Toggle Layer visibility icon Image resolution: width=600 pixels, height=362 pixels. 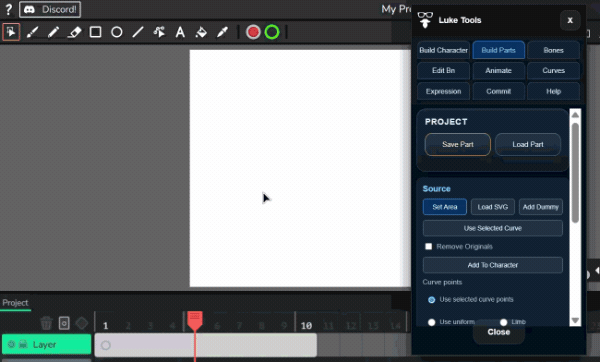coord(11,344)
